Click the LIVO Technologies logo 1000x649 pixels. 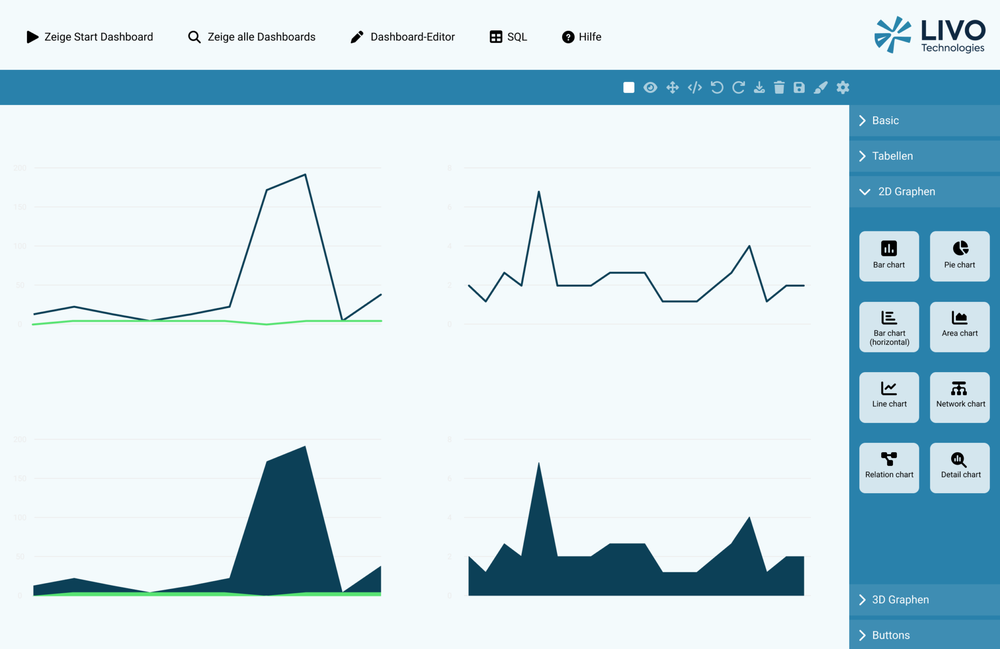pos(930,34)
